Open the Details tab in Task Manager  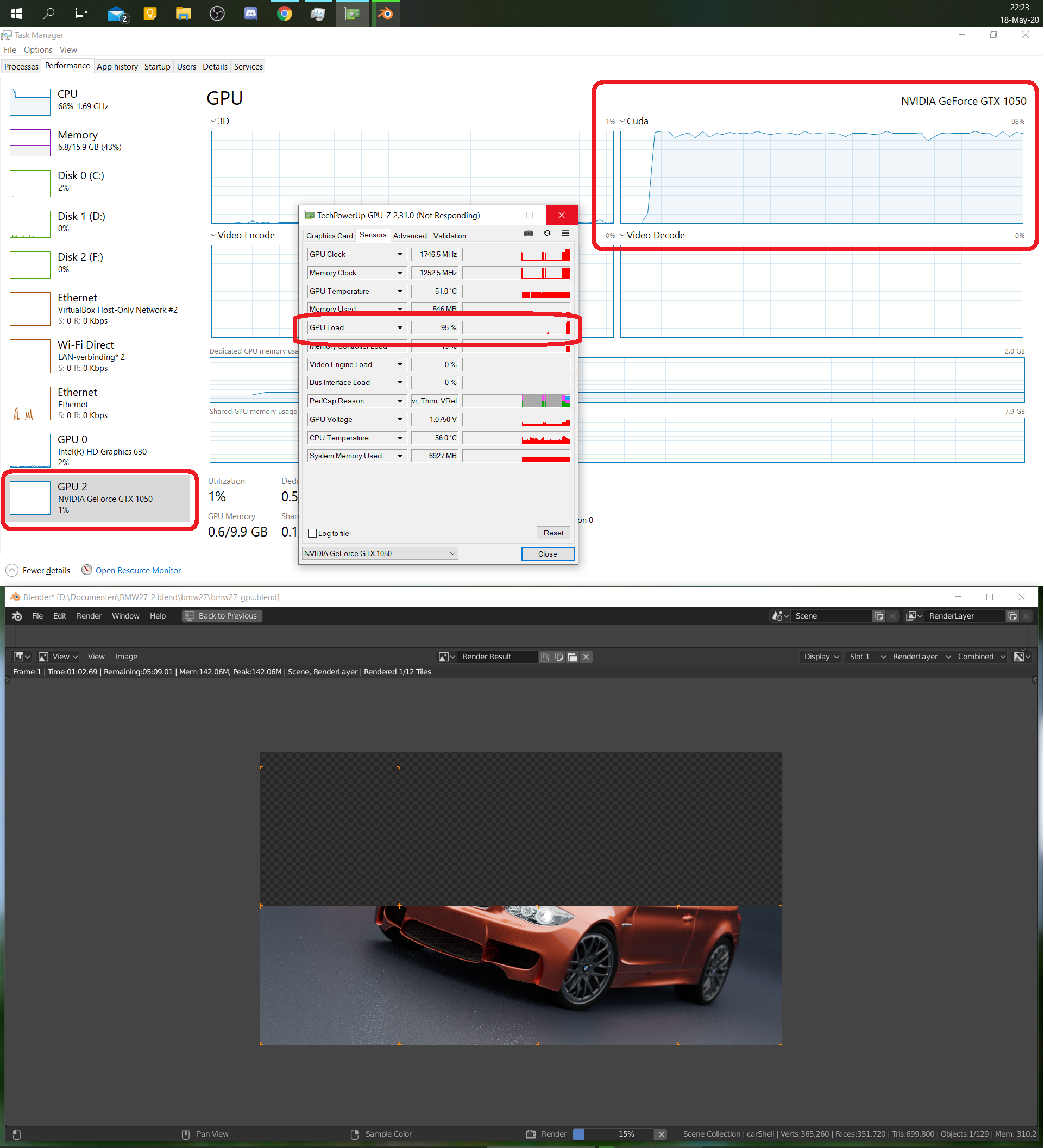pos(215,67)
